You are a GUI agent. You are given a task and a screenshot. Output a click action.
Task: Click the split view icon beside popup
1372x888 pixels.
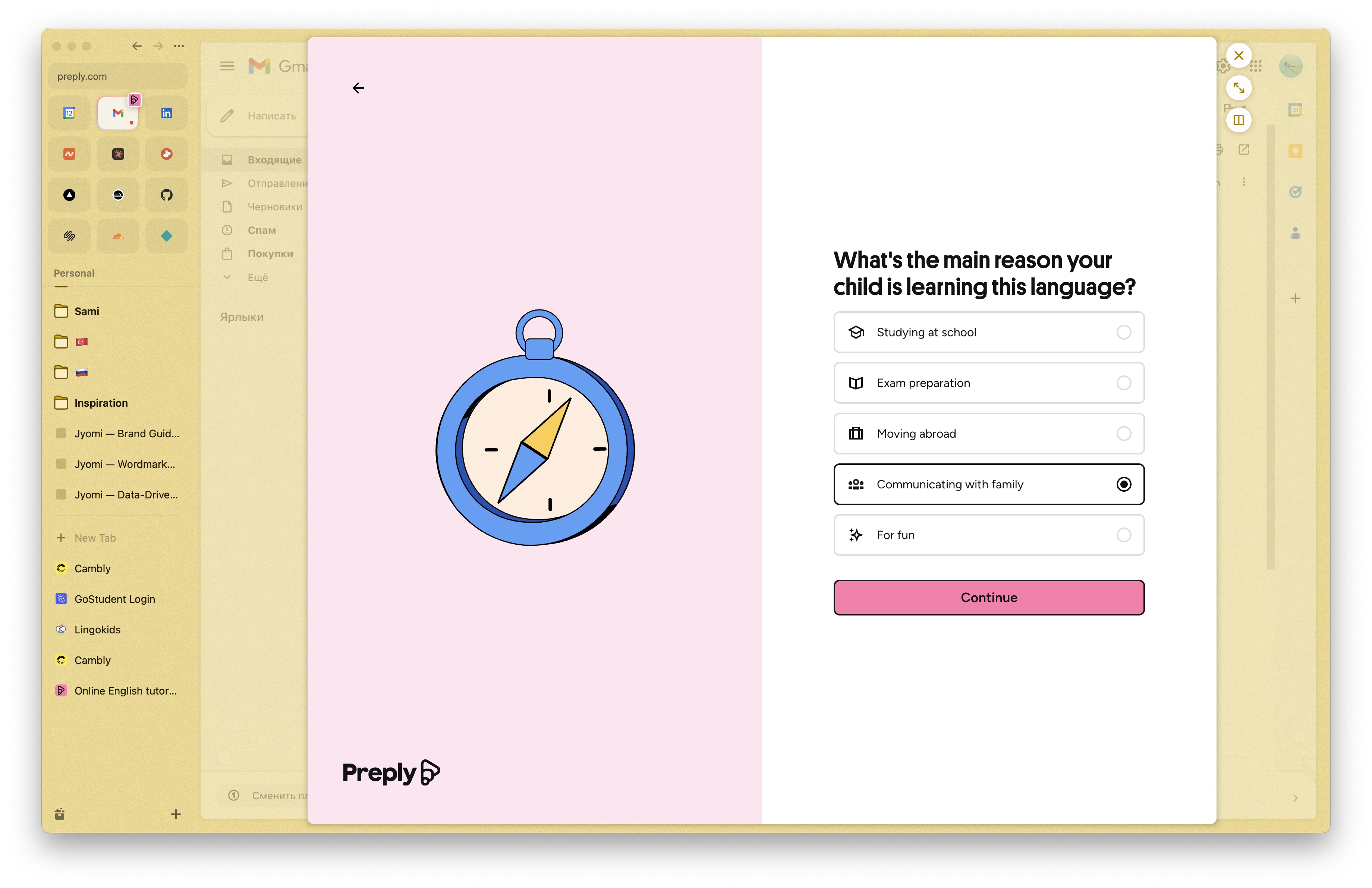1238,120
